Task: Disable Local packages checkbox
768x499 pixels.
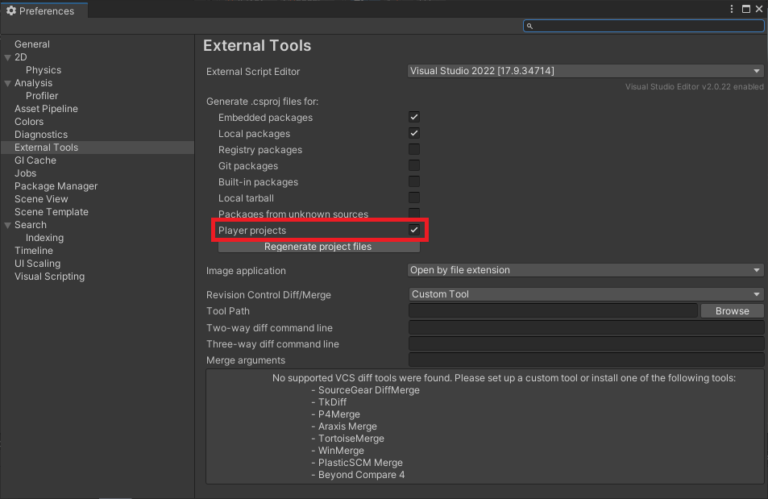Action: tap(414, 134)
